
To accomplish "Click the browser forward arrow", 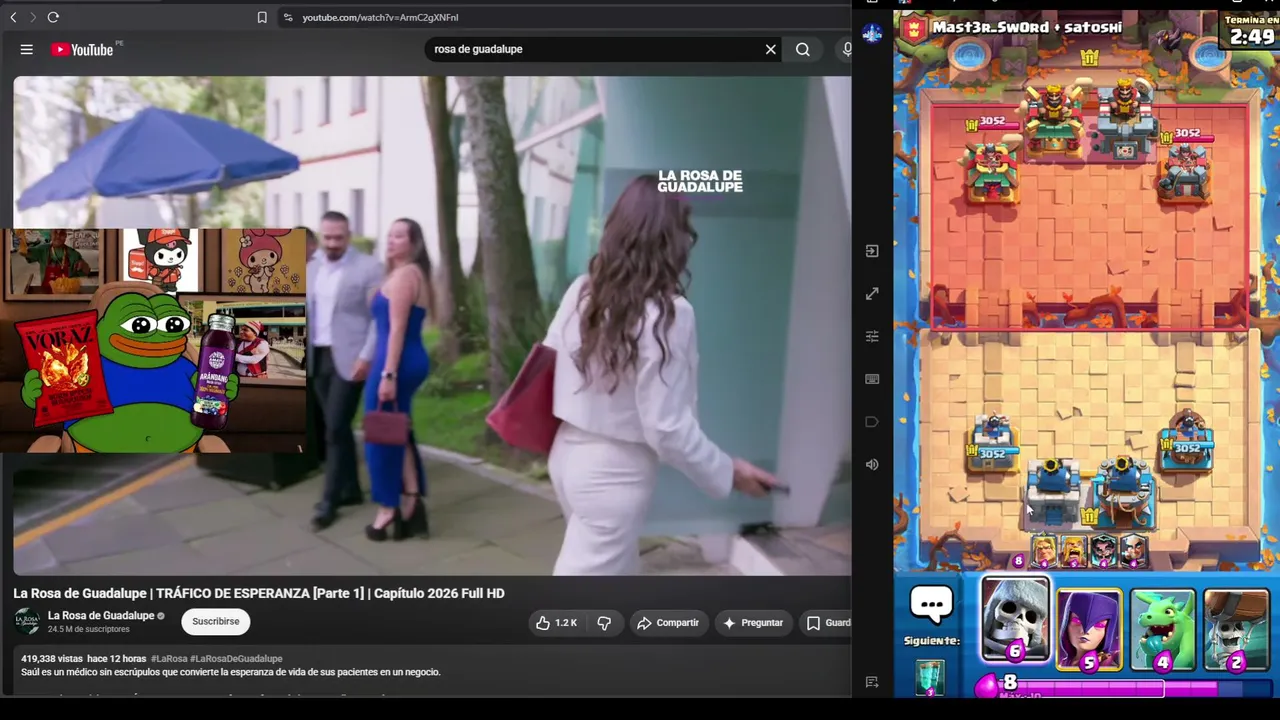I will pyautogui.click(x=32, y=17).
